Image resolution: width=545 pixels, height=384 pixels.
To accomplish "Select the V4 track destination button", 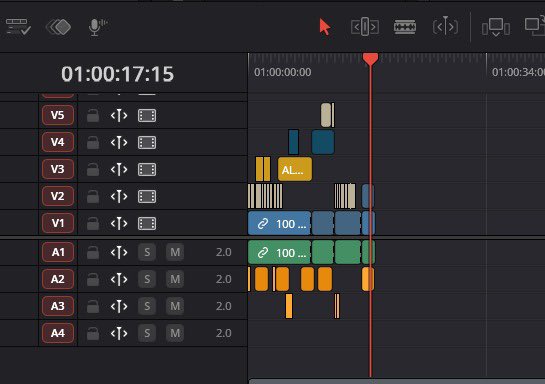I will (x=58, y=142).
